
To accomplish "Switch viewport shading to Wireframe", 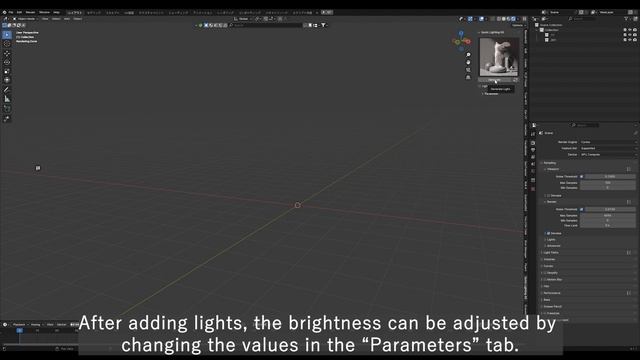I will click(x=499, y=19).
